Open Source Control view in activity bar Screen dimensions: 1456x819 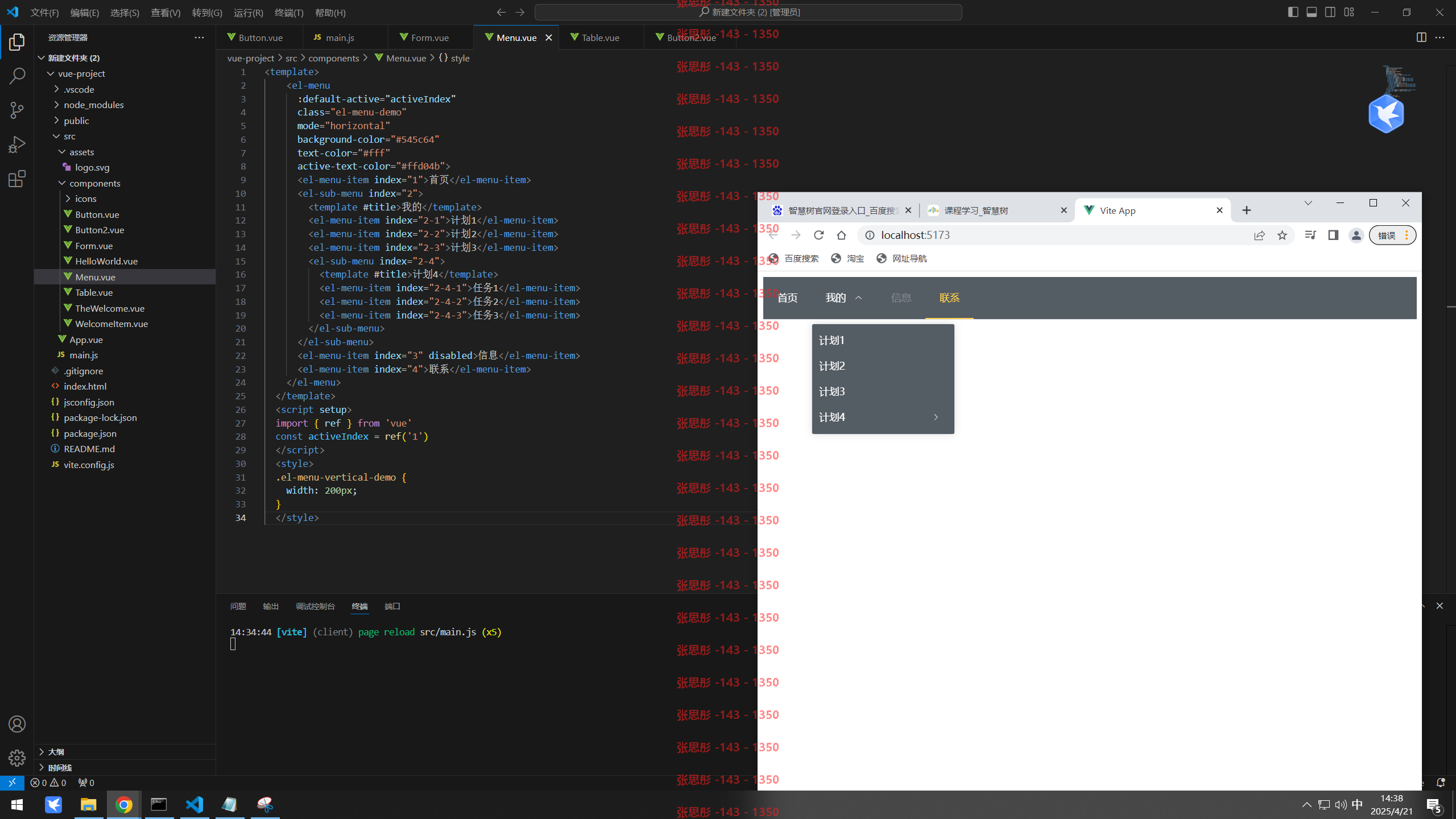pos(17,110)
